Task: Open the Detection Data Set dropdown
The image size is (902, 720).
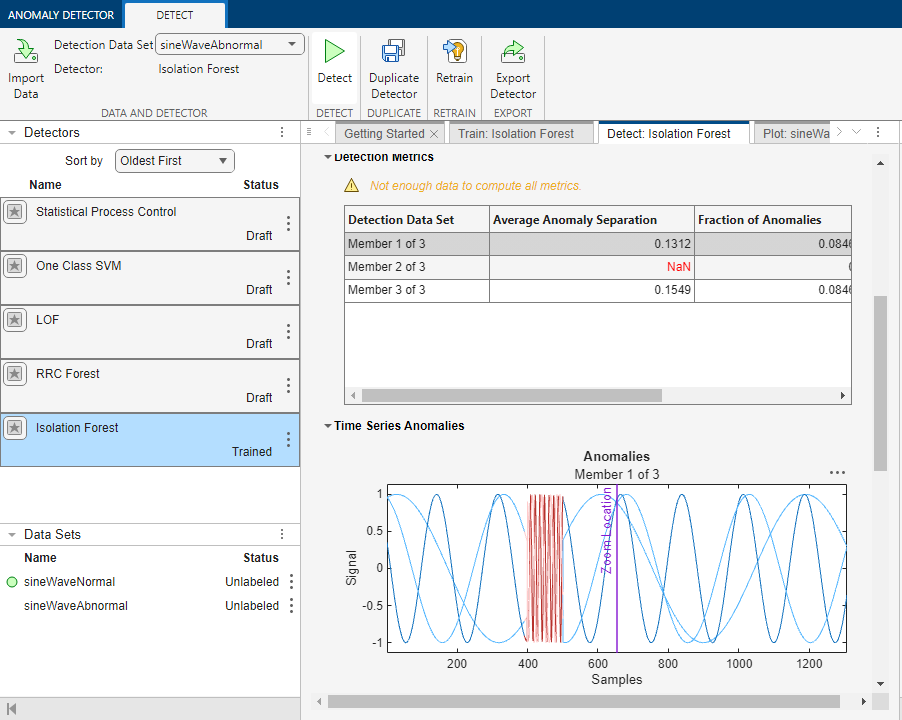Action: (x=292, y=44)
